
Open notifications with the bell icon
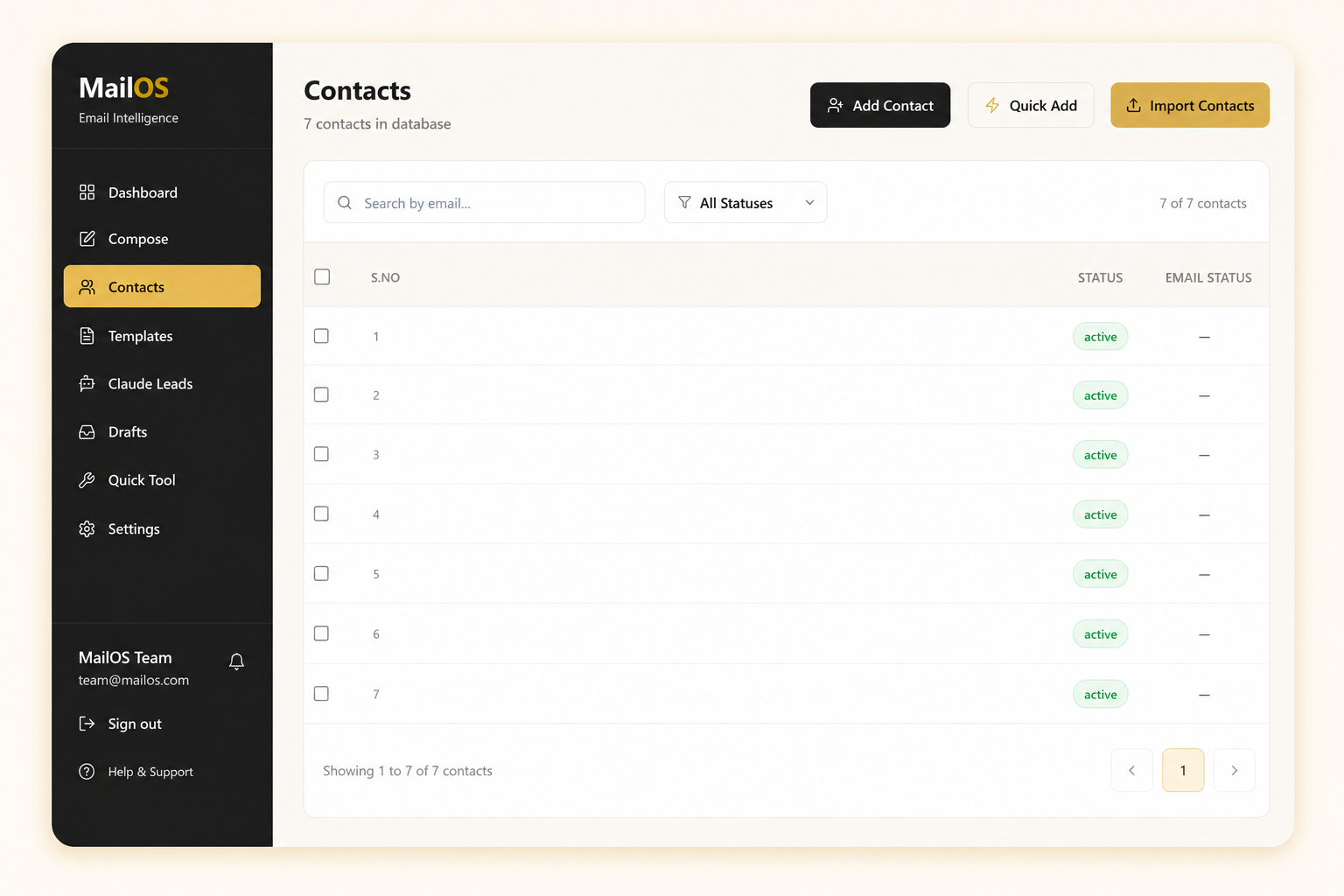click(x=236, y=661)
